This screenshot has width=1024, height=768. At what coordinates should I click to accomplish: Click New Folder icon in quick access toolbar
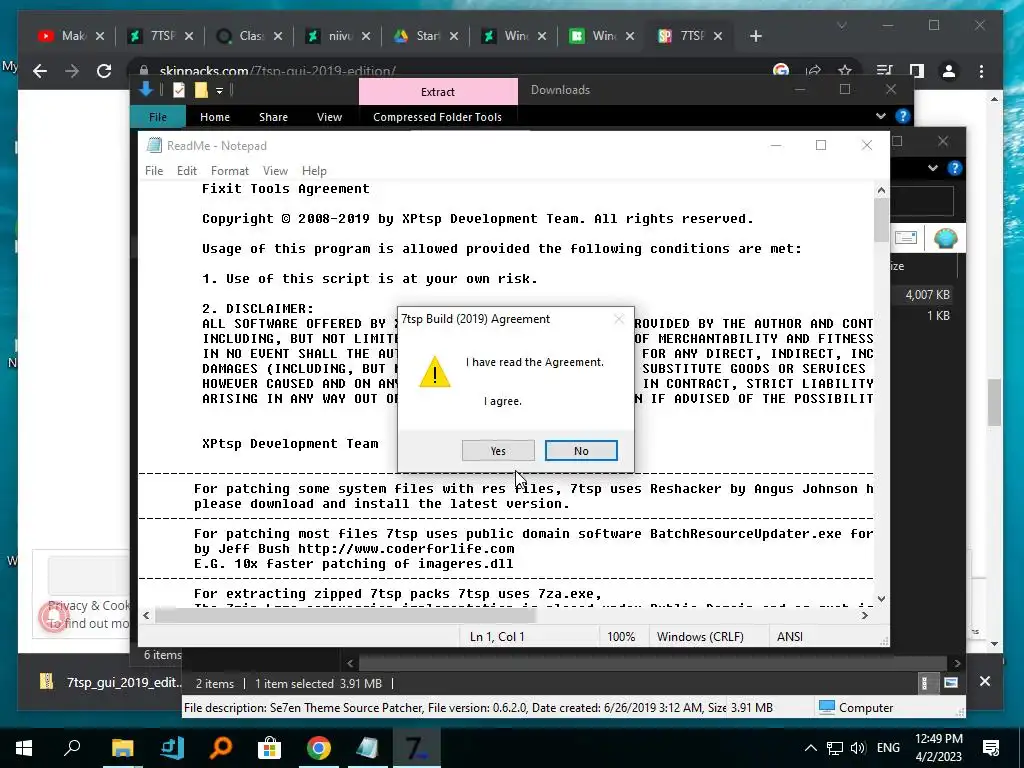click(x=201, y=90)
